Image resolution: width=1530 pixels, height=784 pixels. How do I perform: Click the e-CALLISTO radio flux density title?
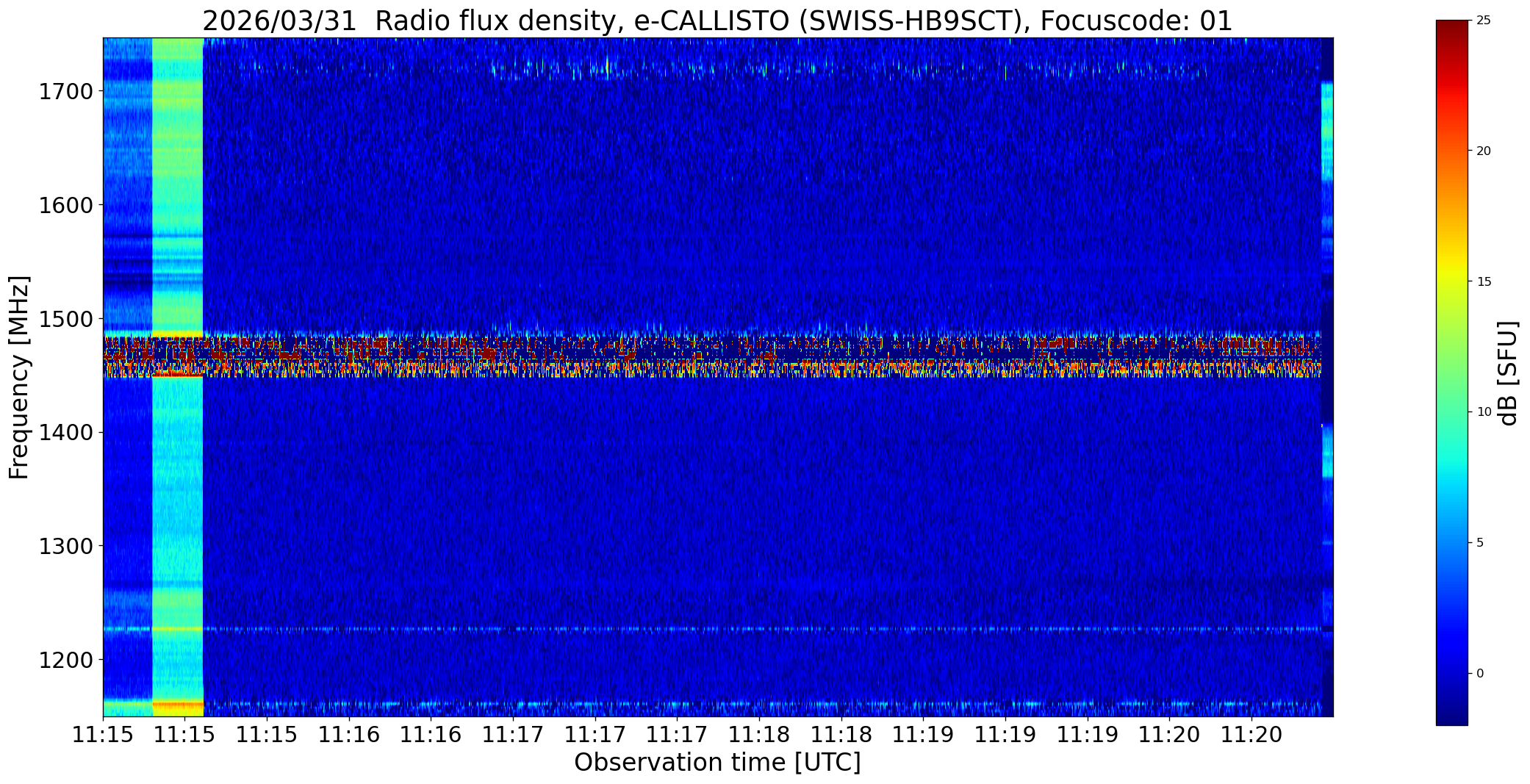tap(717, 21)
